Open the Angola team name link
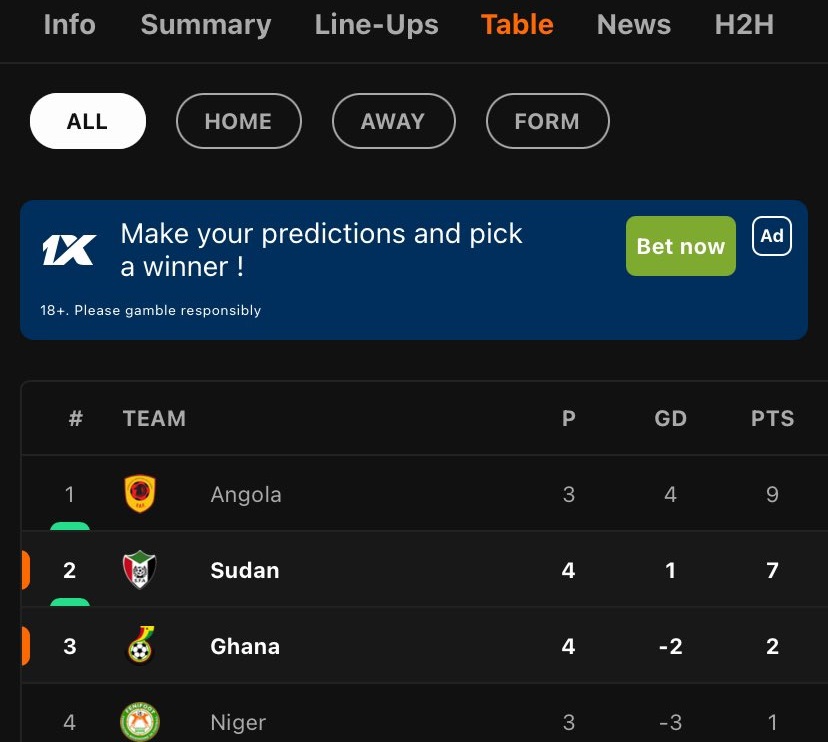The width and height of the screenshot is (828, 742). pos(246,495)
